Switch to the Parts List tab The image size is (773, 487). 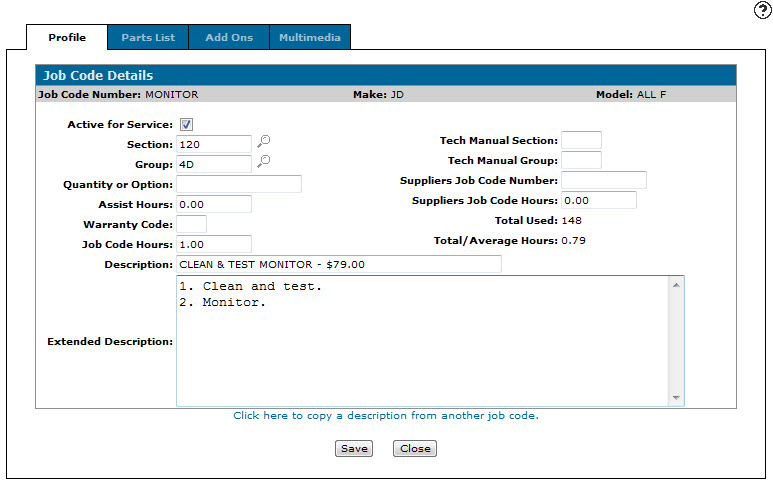[x=148, y=38]
